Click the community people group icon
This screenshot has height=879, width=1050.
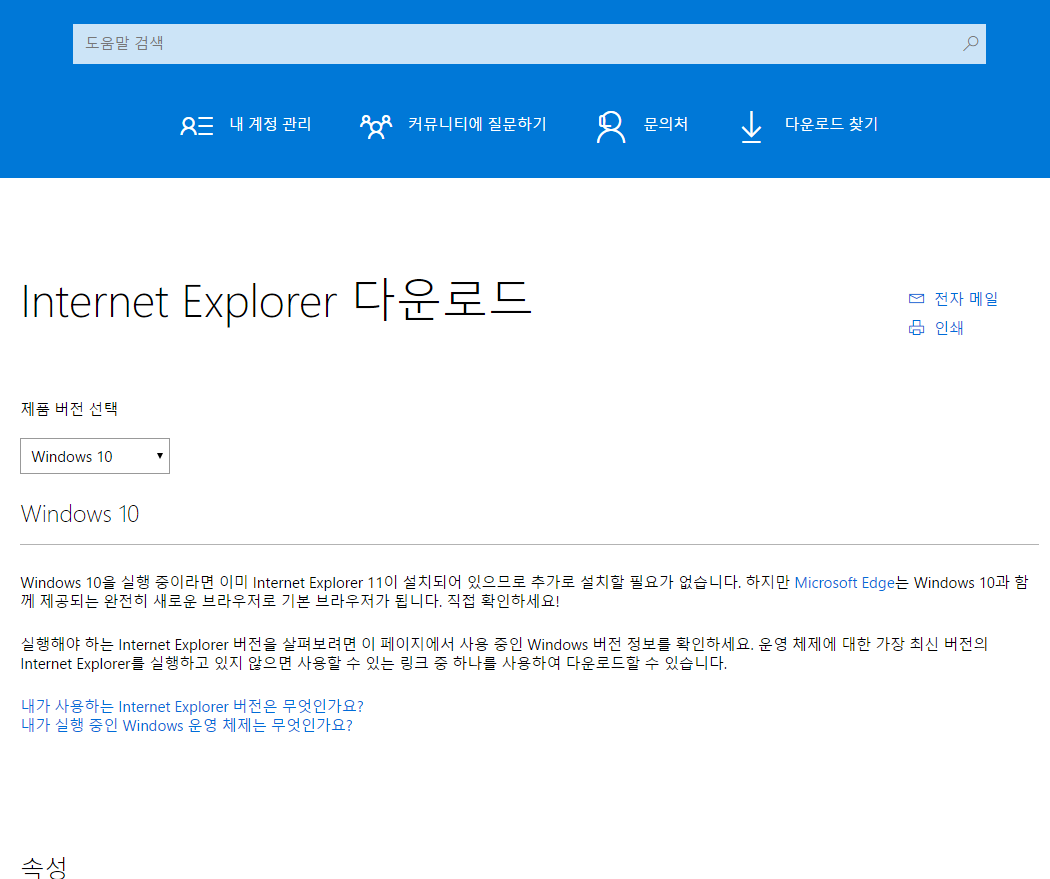coord(376,126)
